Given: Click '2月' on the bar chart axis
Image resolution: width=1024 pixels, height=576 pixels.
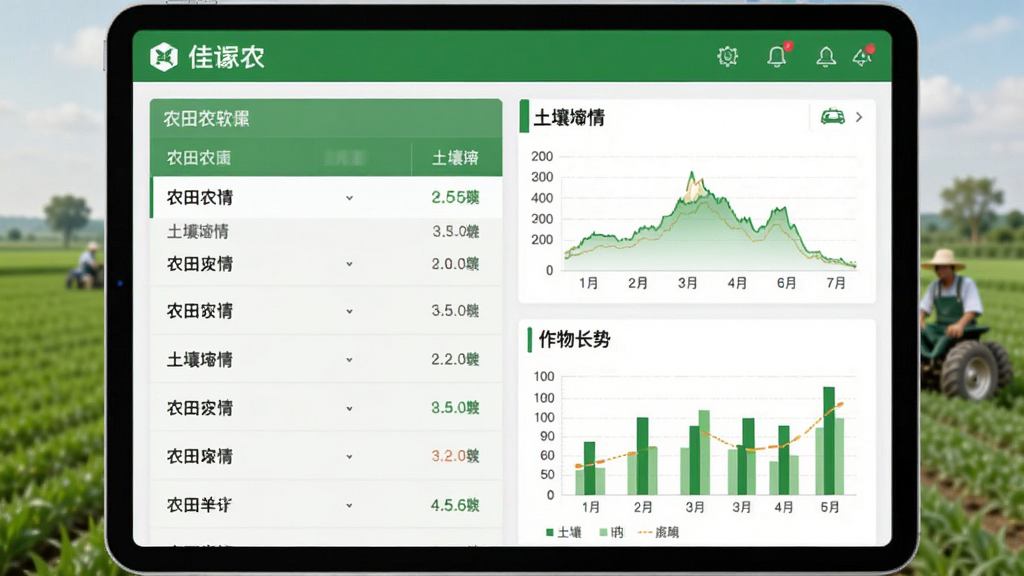Looking at the screenshot, I should pyautogui.click(x=643, y=507).
